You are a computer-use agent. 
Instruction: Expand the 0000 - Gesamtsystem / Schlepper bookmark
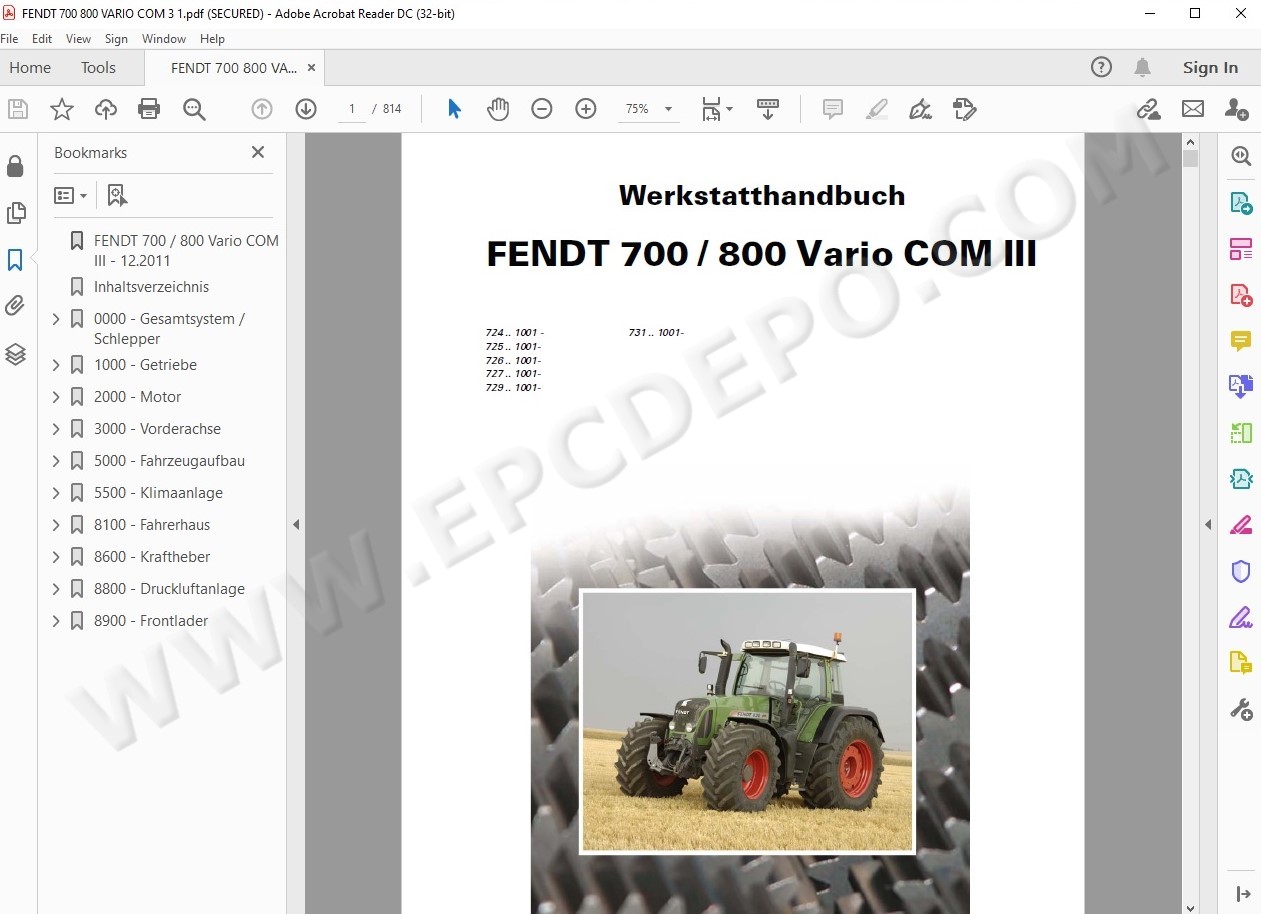56,319
